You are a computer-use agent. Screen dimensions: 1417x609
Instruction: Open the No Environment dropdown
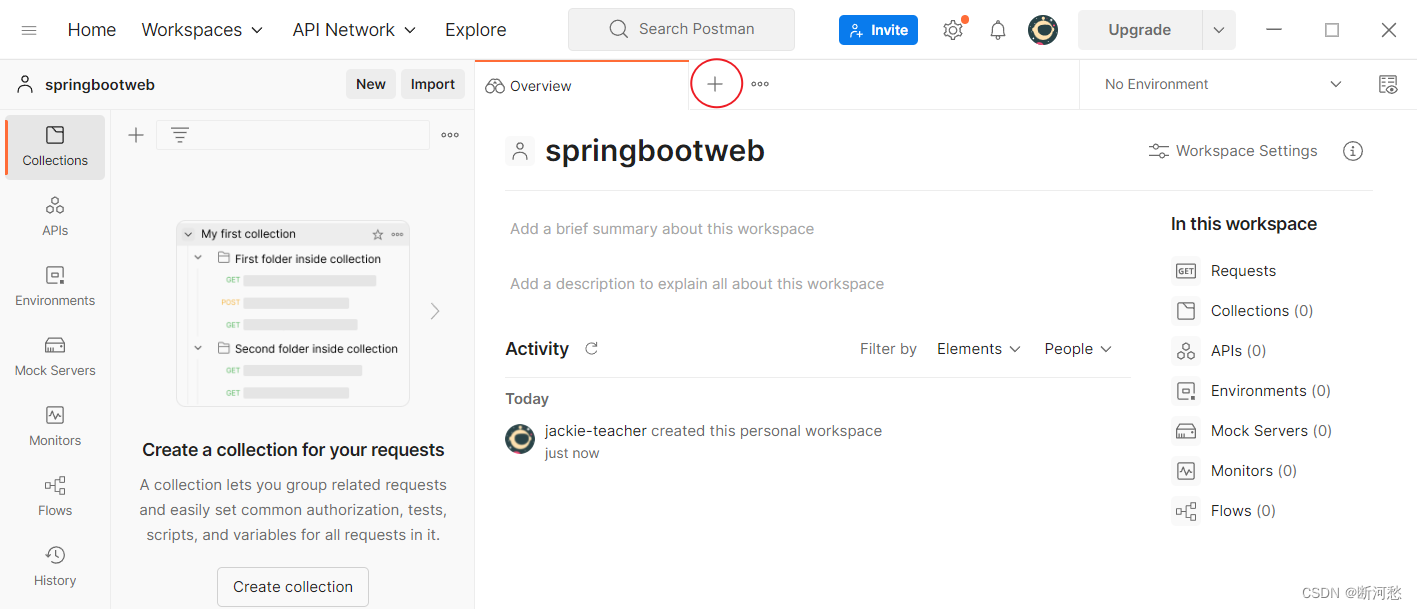(1217, 84)
